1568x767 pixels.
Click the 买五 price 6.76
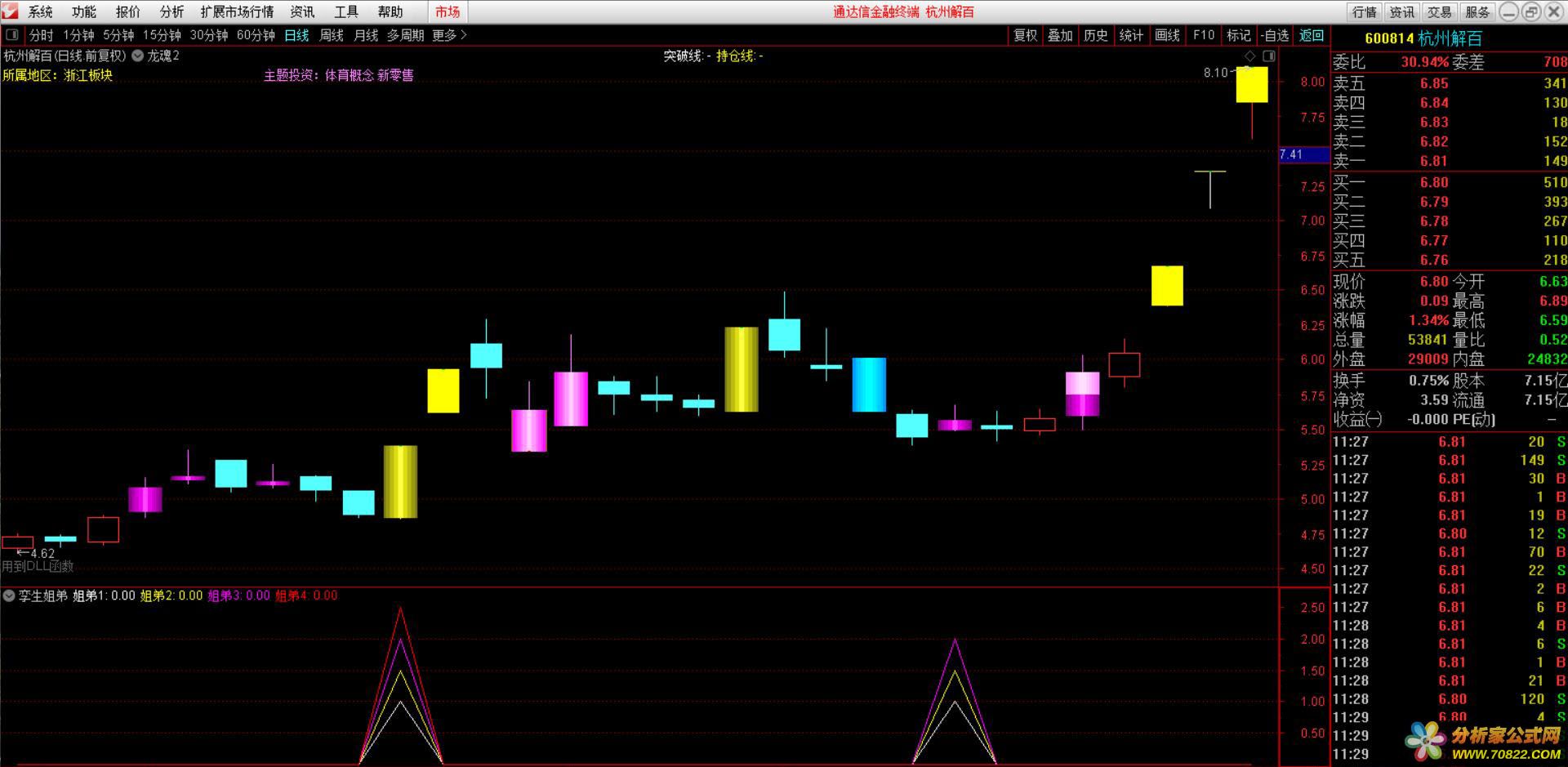(1433, 260)
